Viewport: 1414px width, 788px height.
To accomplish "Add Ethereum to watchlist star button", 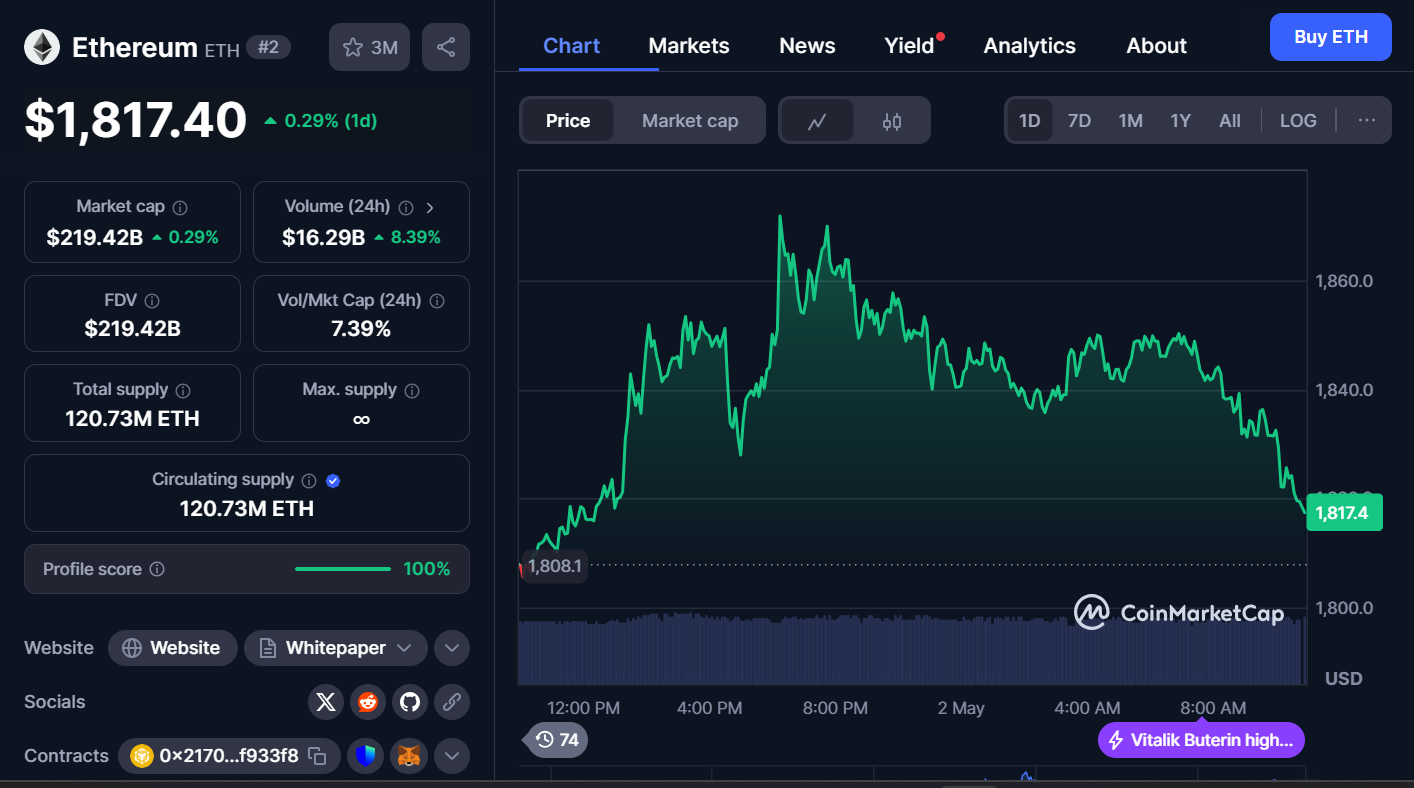I will click(x=369, y=47).
